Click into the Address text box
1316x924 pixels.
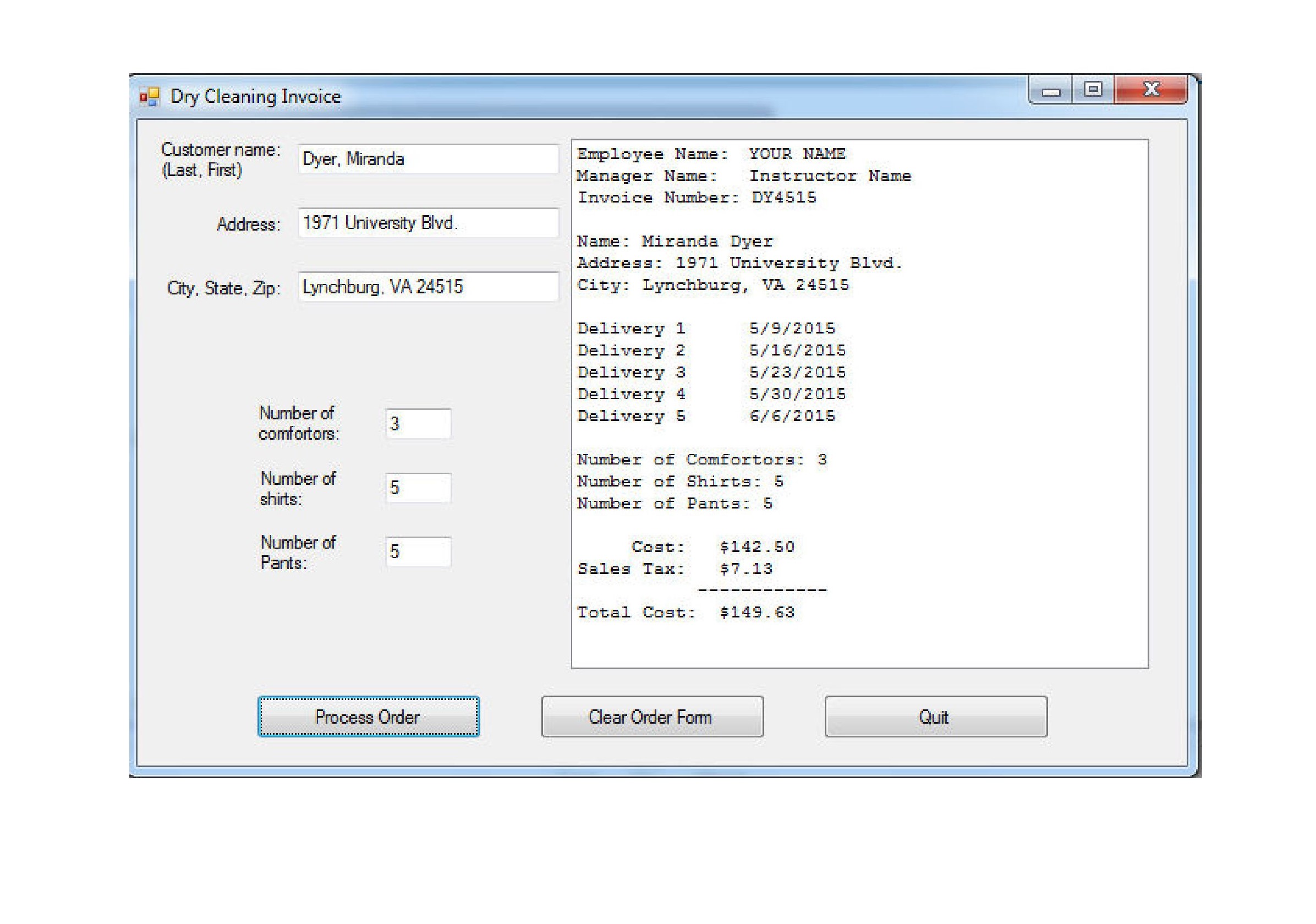tap(427, 223)
